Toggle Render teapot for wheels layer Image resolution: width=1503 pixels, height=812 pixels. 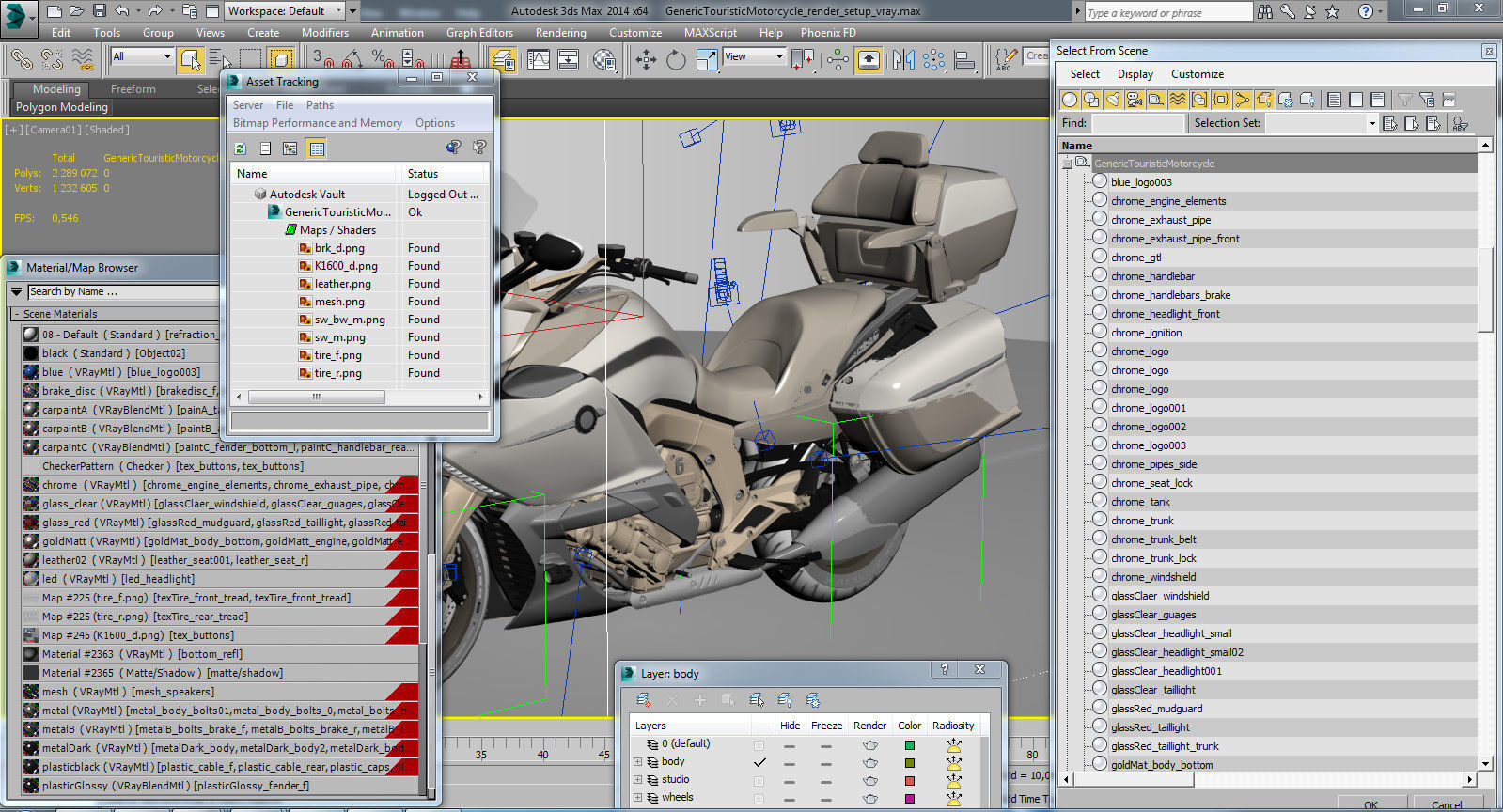coord(870,798)
